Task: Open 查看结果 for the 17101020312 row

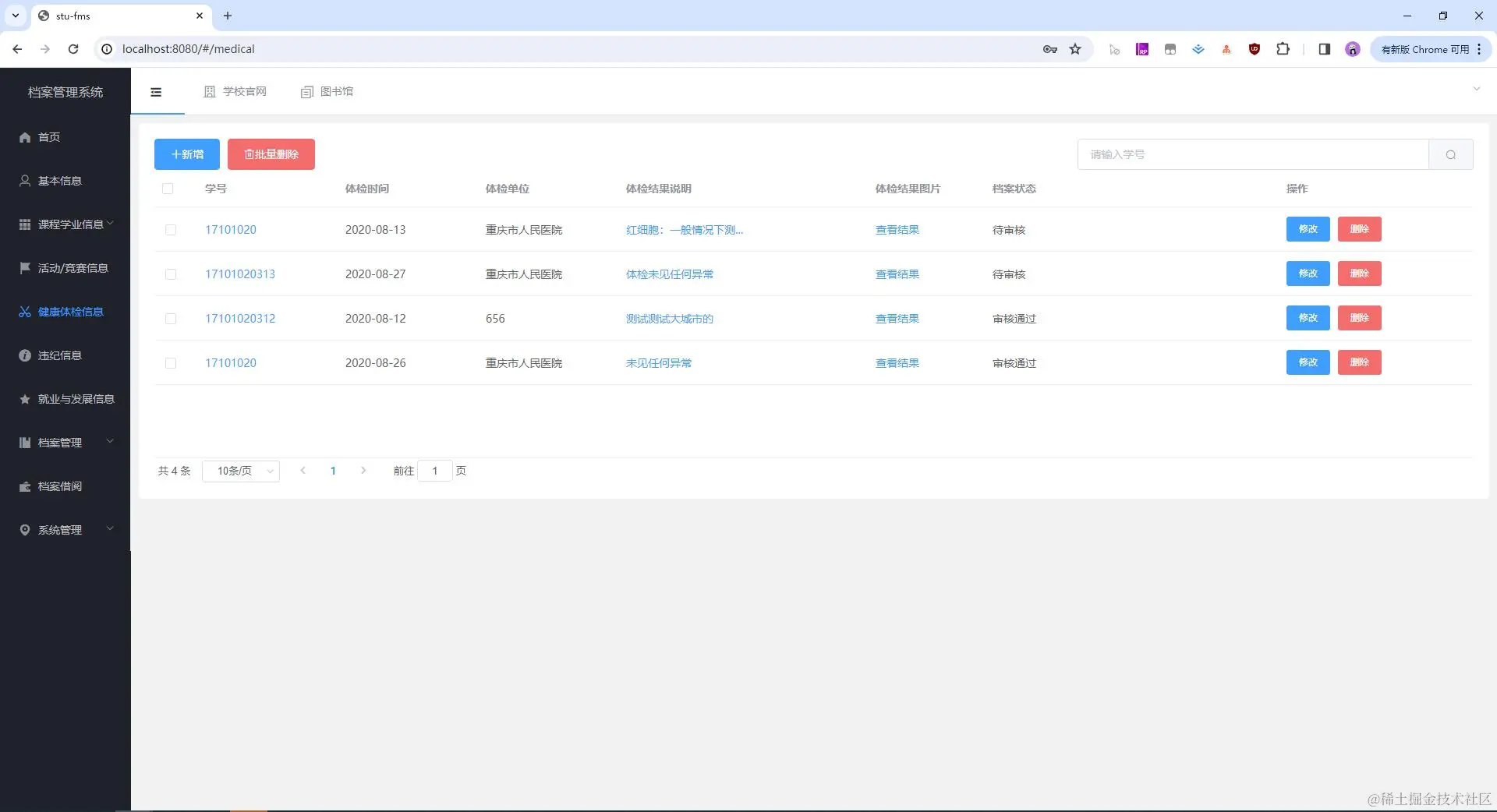Action: click(x=897, y=319)
